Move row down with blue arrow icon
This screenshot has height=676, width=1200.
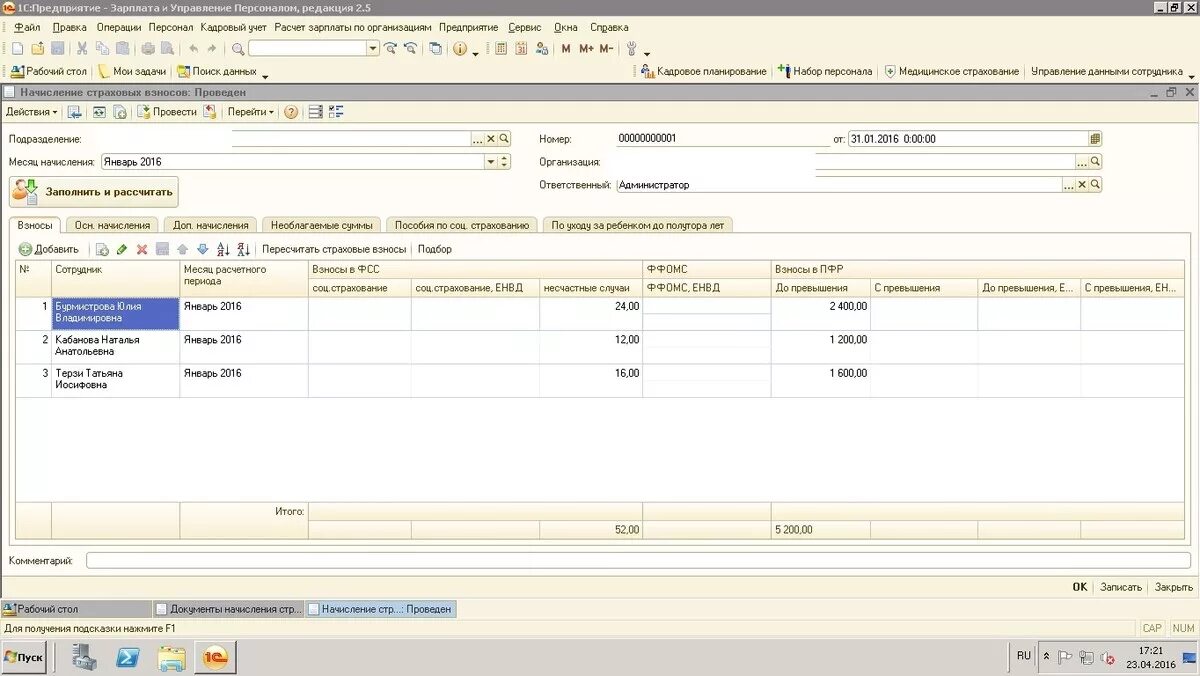click(x=202, y=249)
